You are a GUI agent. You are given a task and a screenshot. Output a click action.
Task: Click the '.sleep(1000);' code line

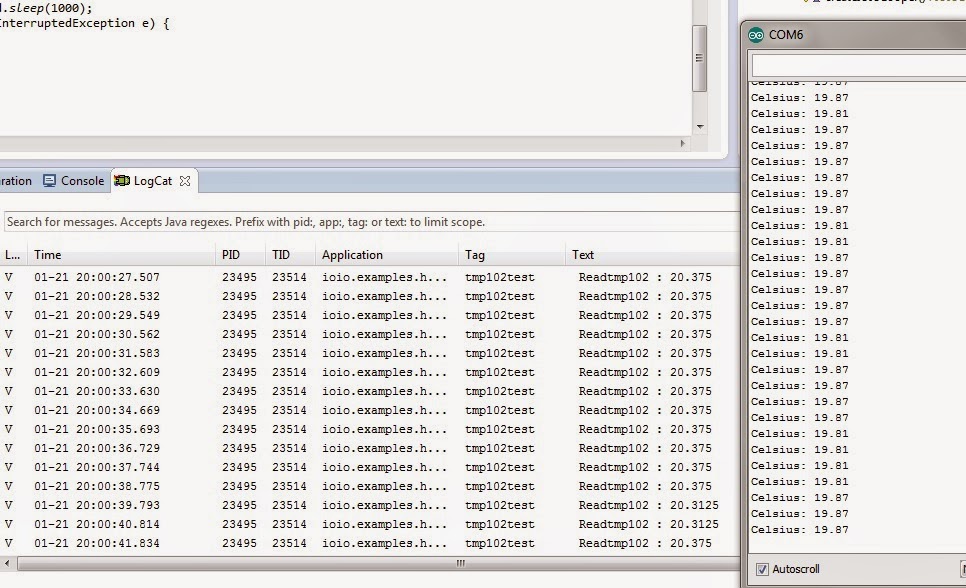point(46,8)
